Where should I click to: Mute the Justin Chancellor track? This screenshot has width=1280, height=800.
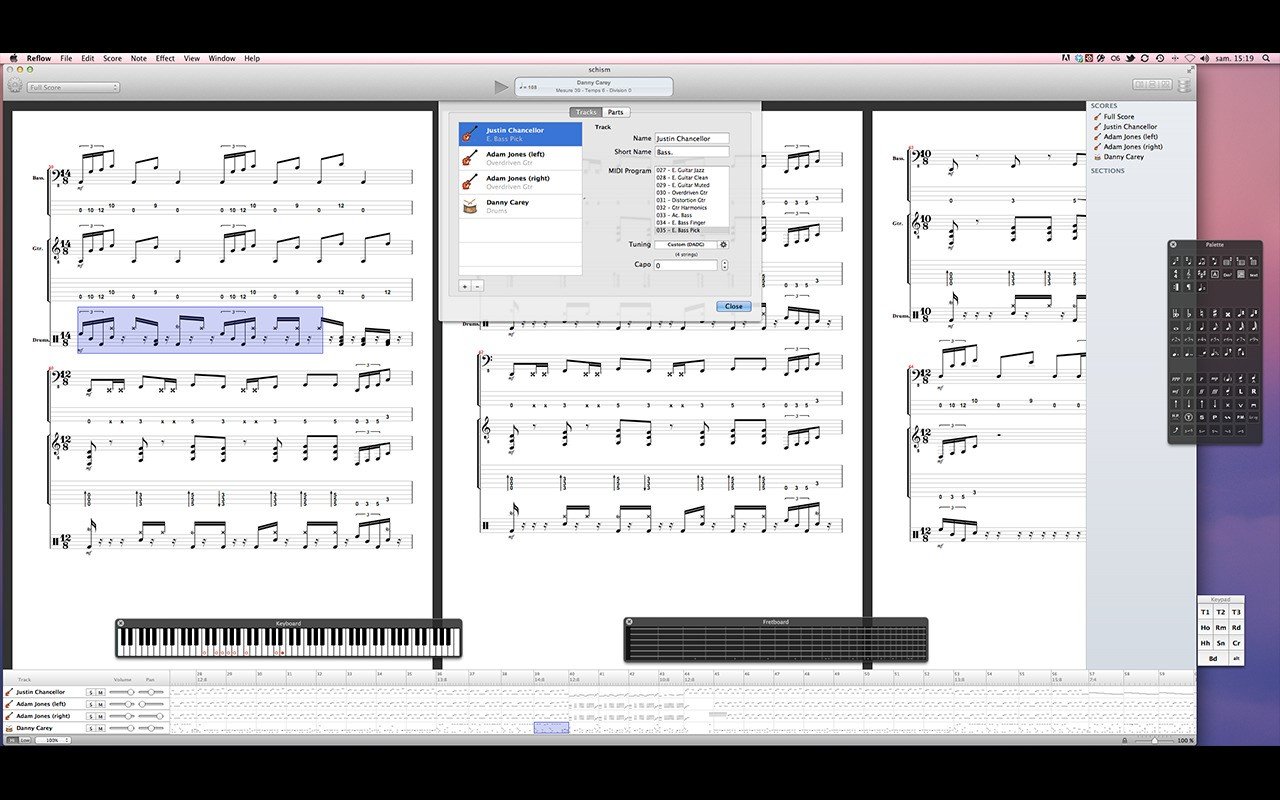pyautogui.click(x=101, y=692)
